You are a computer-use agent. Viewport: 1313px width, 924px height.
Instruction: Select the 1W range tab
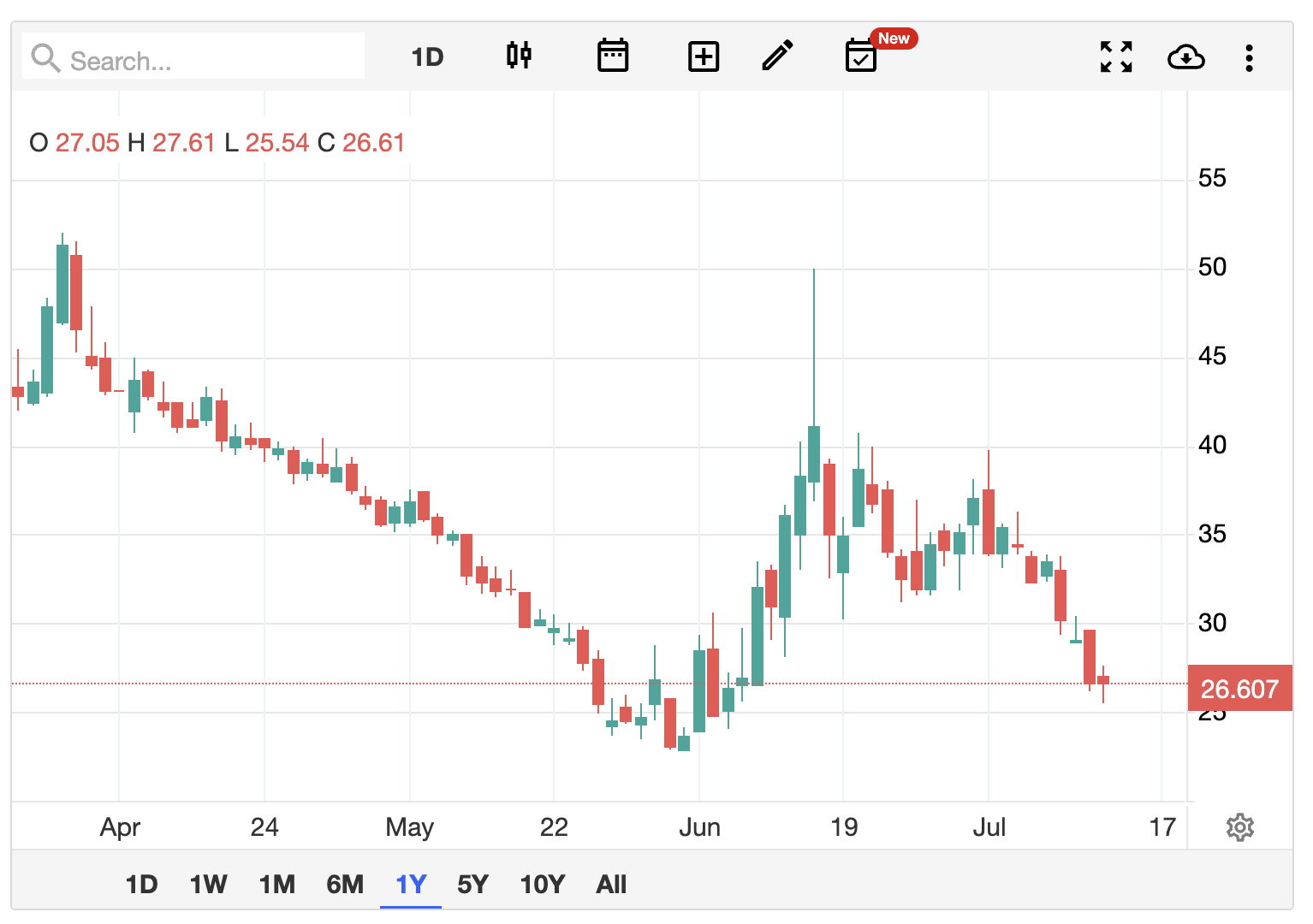click(x=209, y=884)
